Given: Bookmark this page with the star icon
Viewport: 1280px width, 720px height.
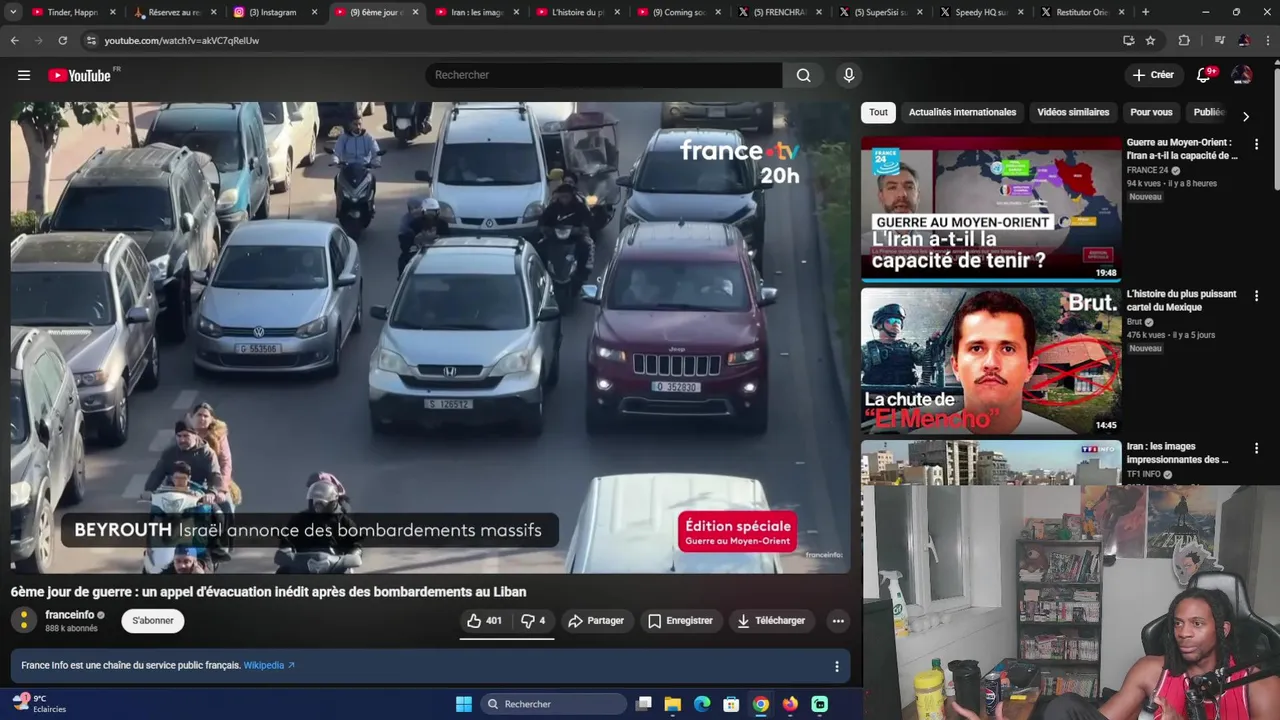Looking at the screenshot, I should coord(1150,40).
